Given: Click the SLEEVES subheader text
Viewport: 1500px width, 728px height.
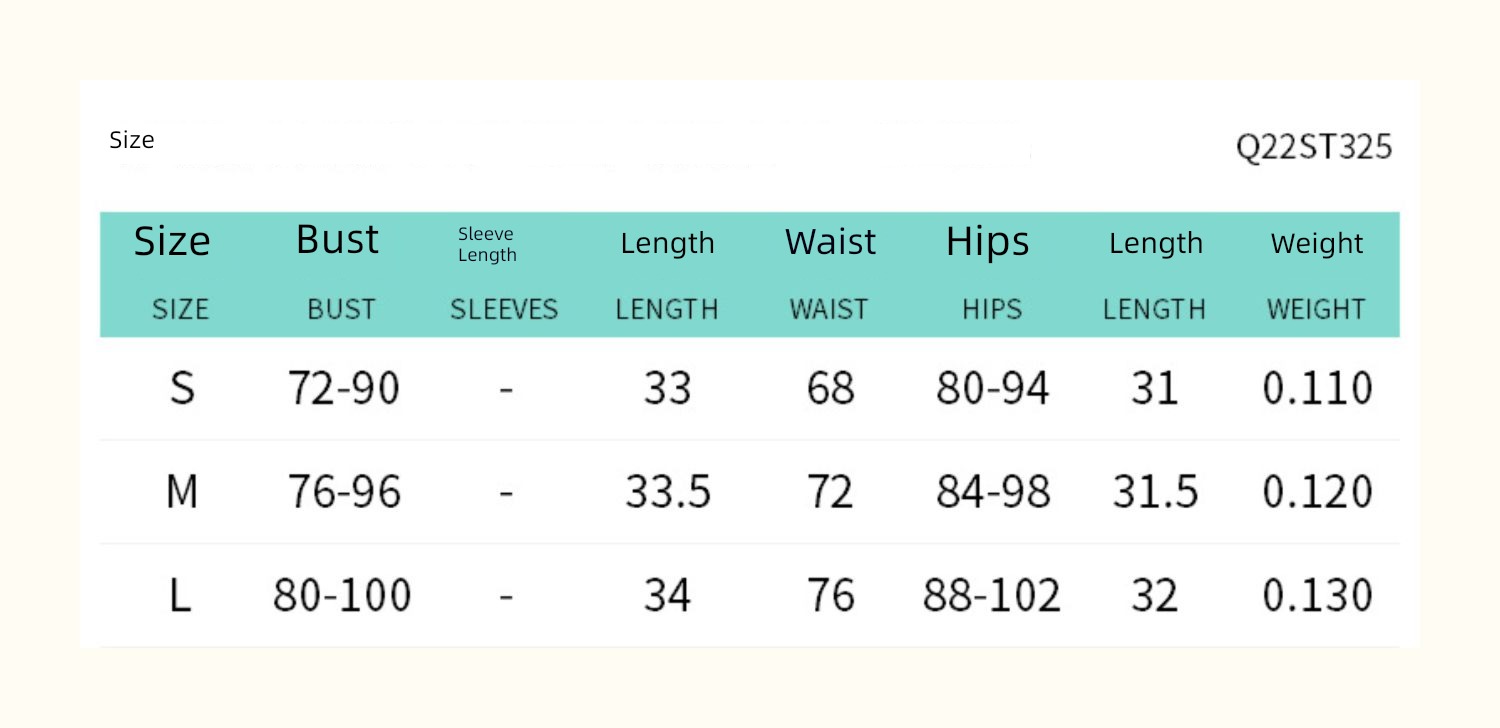Looking at the screenshot, I should click(x=504, y=310).
